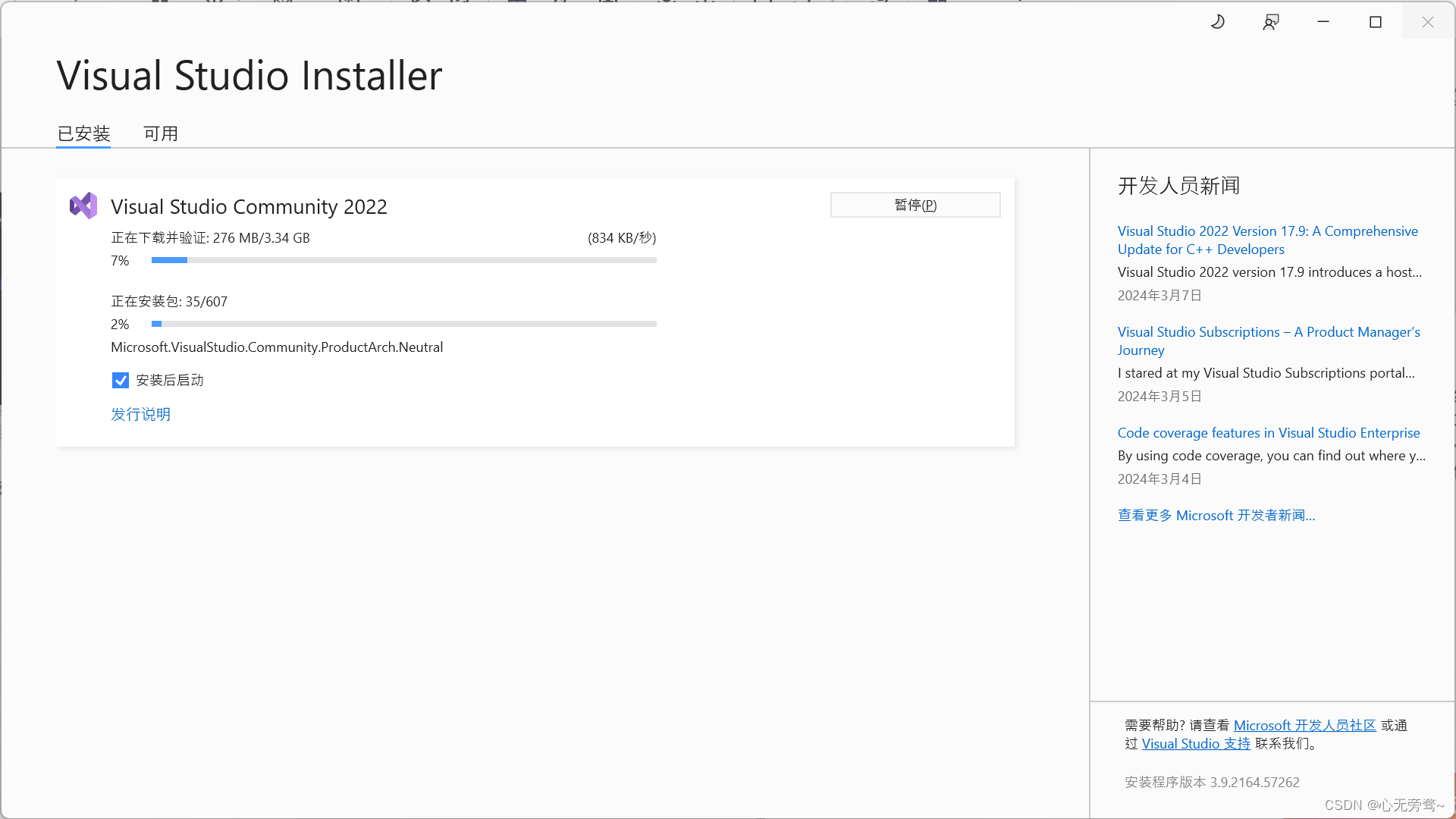The height and width of the screenshot is (819, 1456).
Task: Open Code coverage features article link
Action: (1268, 432)
